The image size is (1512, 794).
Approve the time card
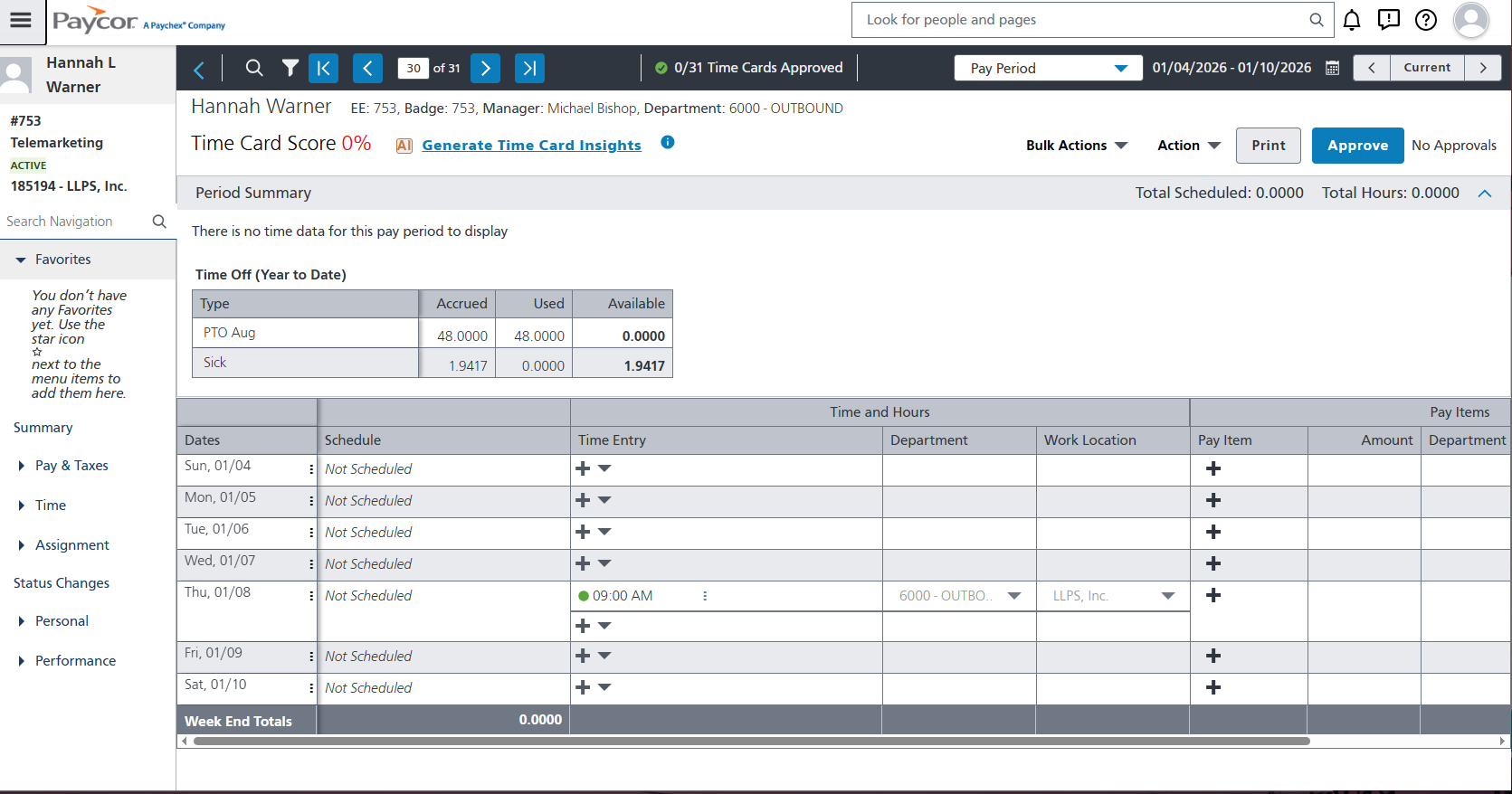[1357, 146]
